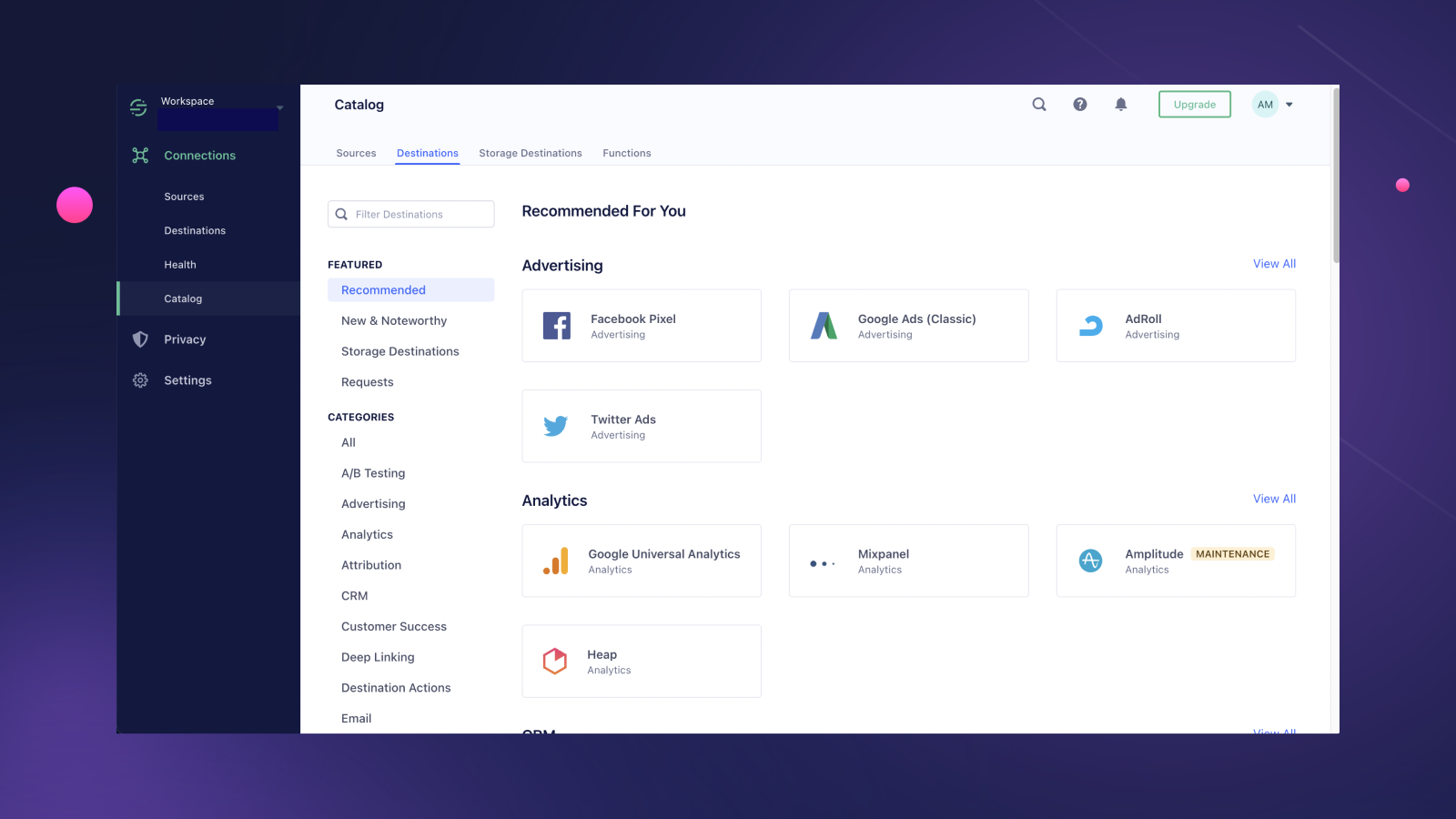The height and width of the screenshot is (819, 1456).
Task: Click the Twitter Ads title text
Action: coord(623,420)
